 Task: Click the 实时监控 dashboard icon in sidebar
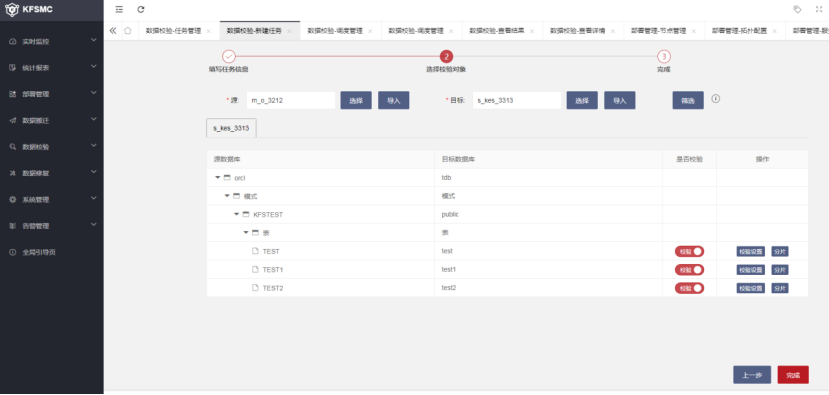tap(13, 41)
